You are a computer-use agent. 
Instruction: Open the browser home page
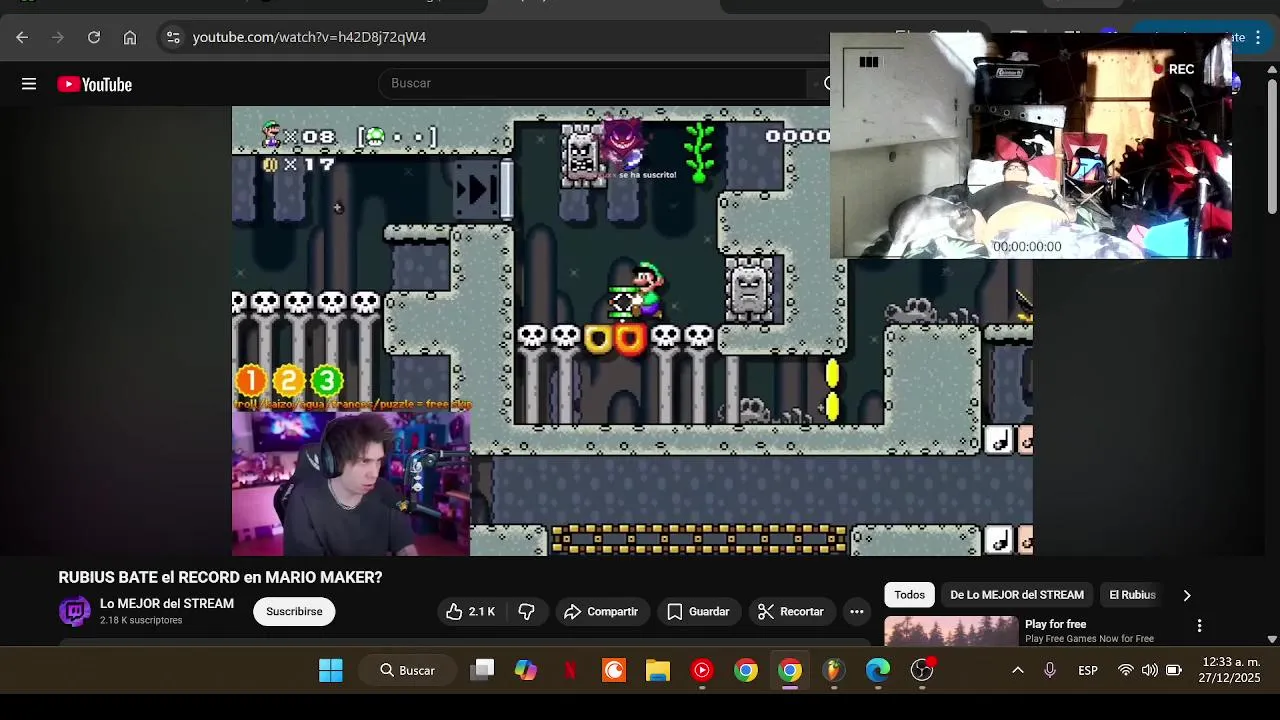(130, 37)
